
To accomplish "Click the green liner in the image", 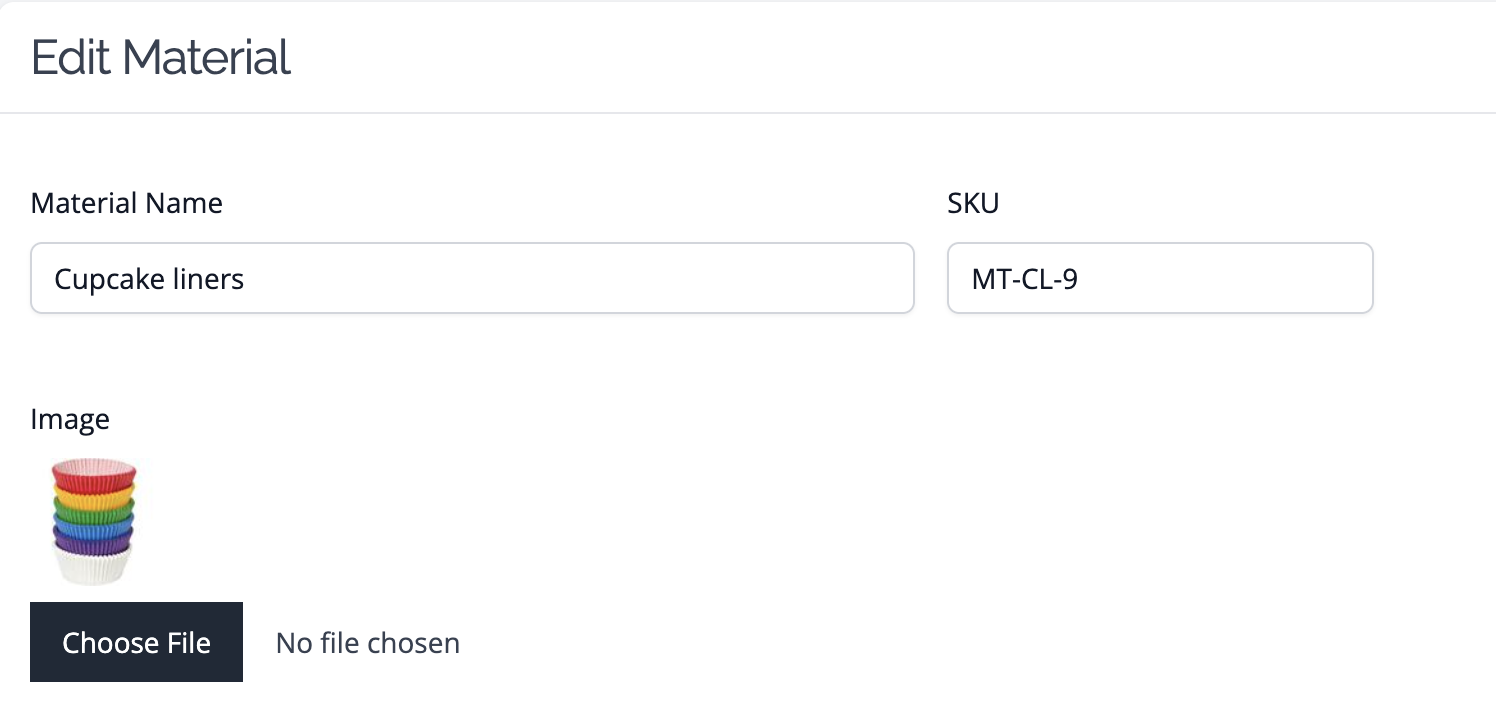I will click(x=93, y=511).
